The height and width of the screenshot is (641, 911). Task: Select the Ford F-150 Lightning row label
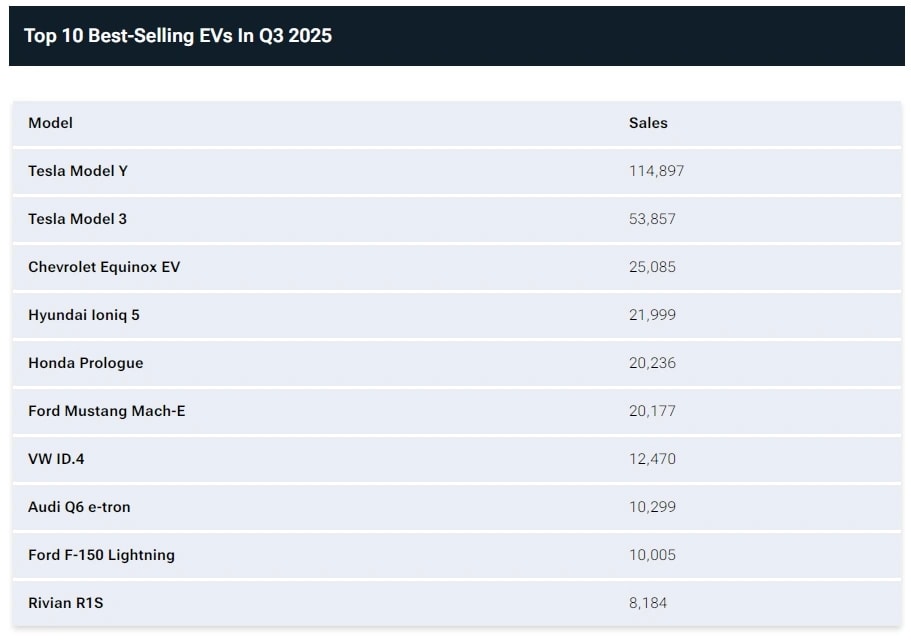[101, 555]
